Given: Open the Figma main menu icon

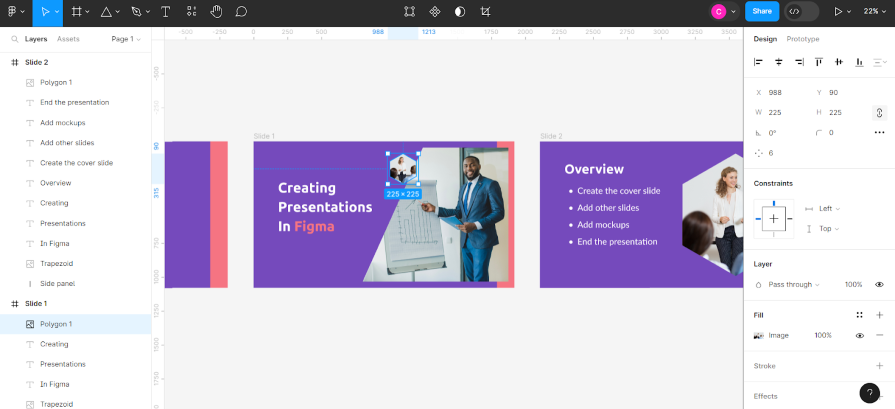Looking at the screenshot, I should coord(15,11).
